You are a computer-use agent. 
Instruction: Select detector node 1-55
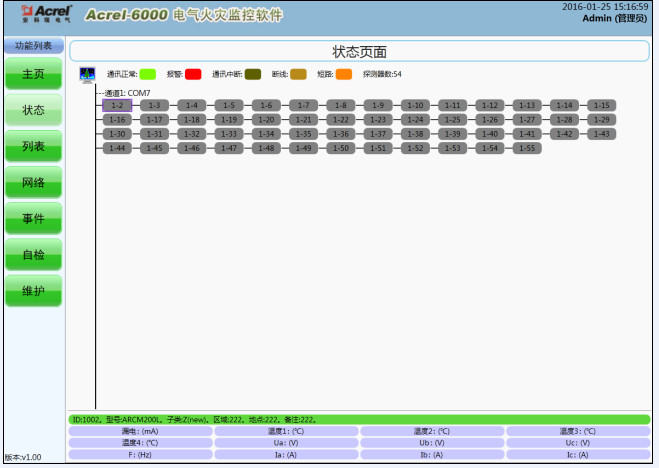pos(525,148)
